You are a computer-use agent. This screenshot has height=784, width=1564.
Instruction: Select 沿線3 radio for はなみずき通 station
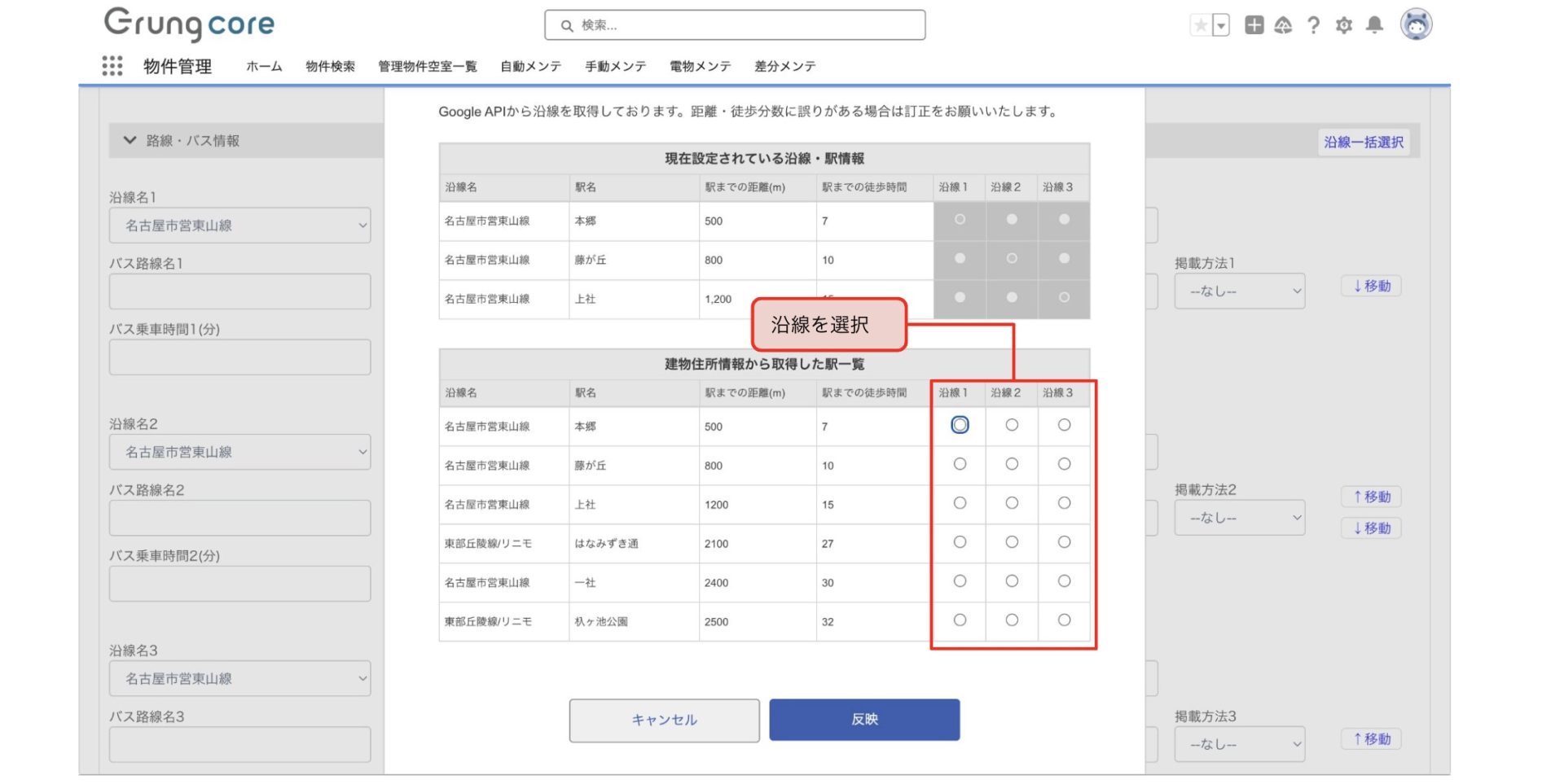tap(1064, 542)
